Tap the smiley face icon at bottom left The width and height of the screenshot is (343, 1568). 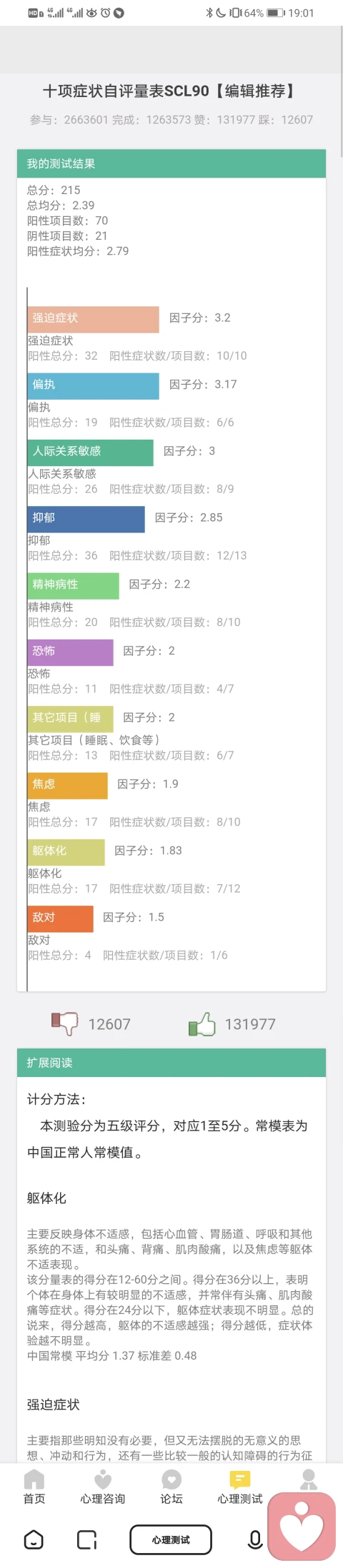[34, 1539]
